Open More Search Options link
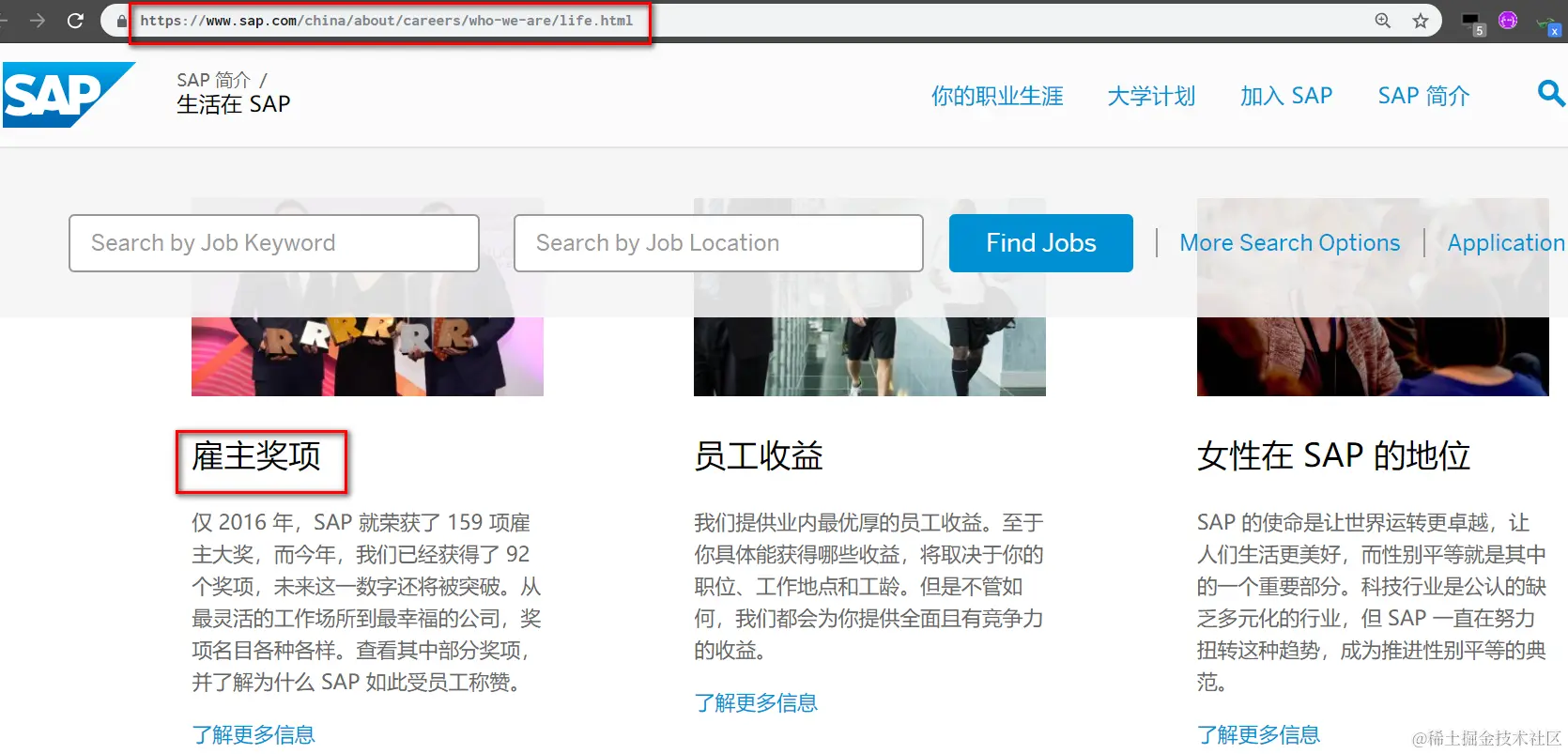Image resolution: width=1568 pixels, height=754 pixels. pyautogui.click(x=1289, y=243)
